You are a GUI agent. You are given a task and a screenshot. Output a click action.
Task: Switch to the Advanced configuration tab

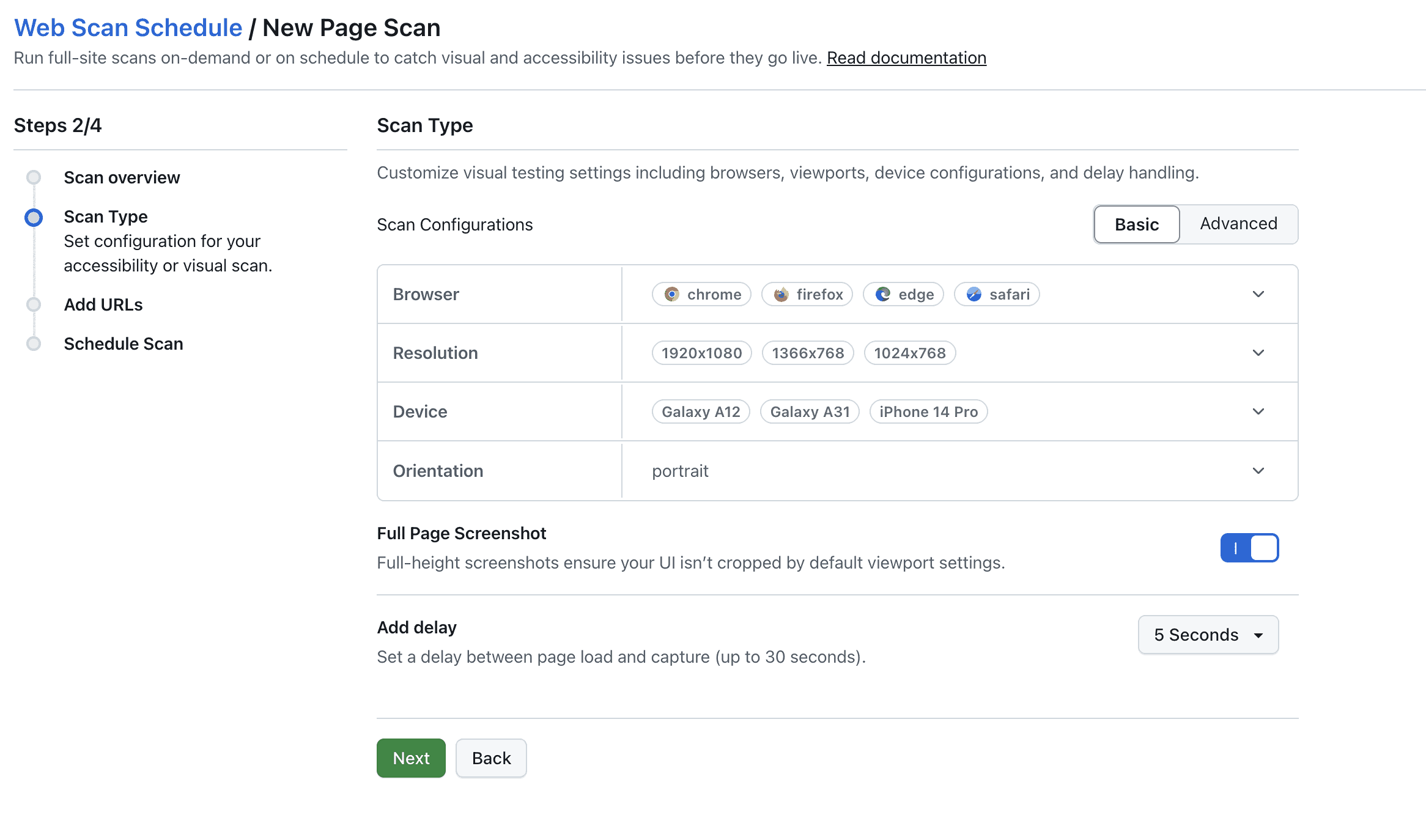click(1238, 224)
